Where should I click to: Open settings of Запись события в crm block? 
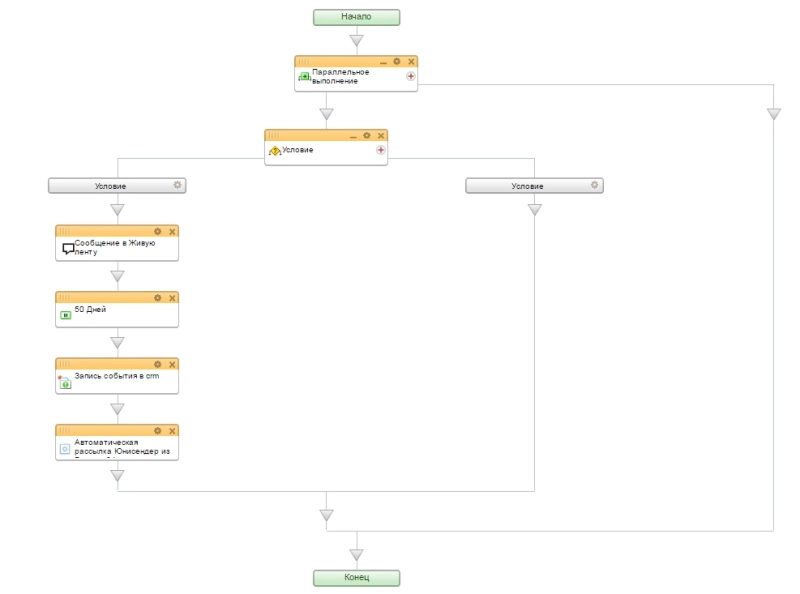157,364
